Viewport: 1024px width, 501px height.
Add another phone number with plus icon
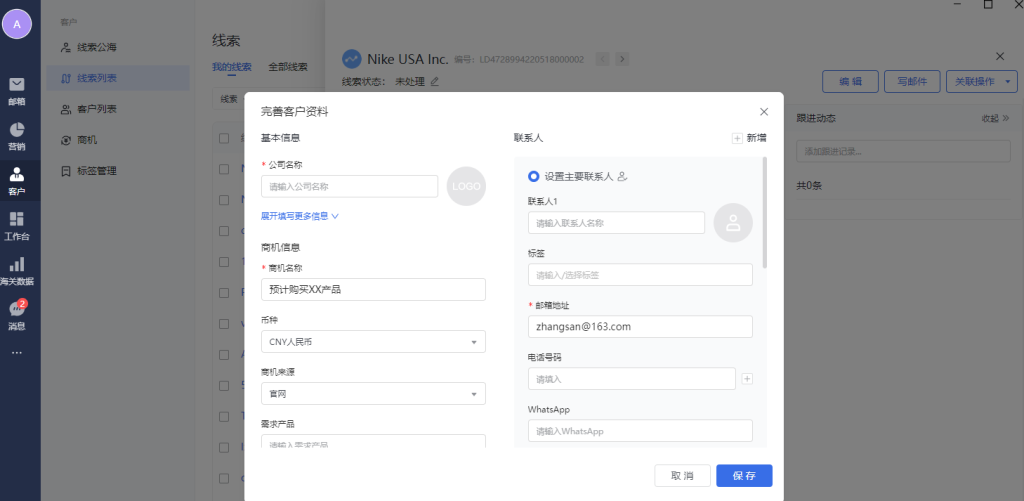pyautogui.click(x=746, y=379)
